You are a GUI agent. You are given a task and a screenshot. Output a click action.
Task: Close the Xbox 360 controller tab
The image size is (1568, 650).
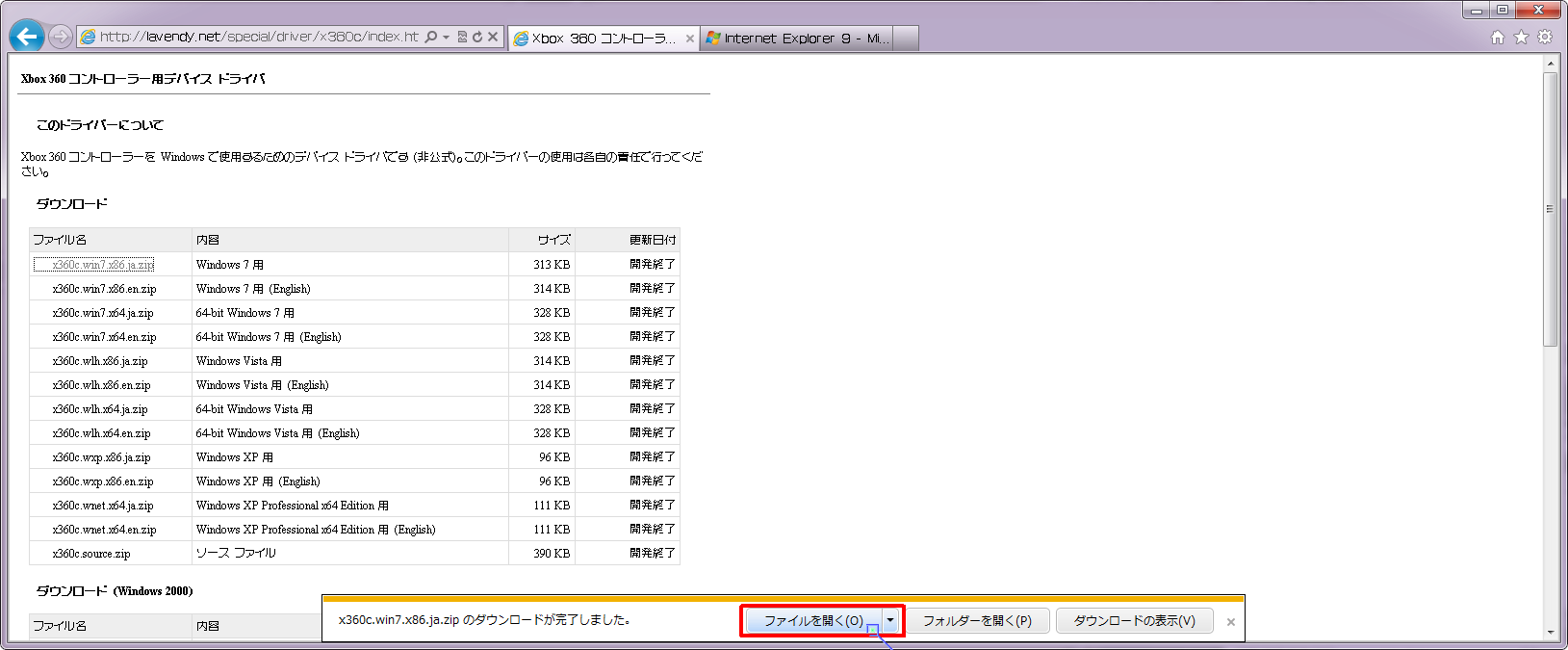point(690,39)
